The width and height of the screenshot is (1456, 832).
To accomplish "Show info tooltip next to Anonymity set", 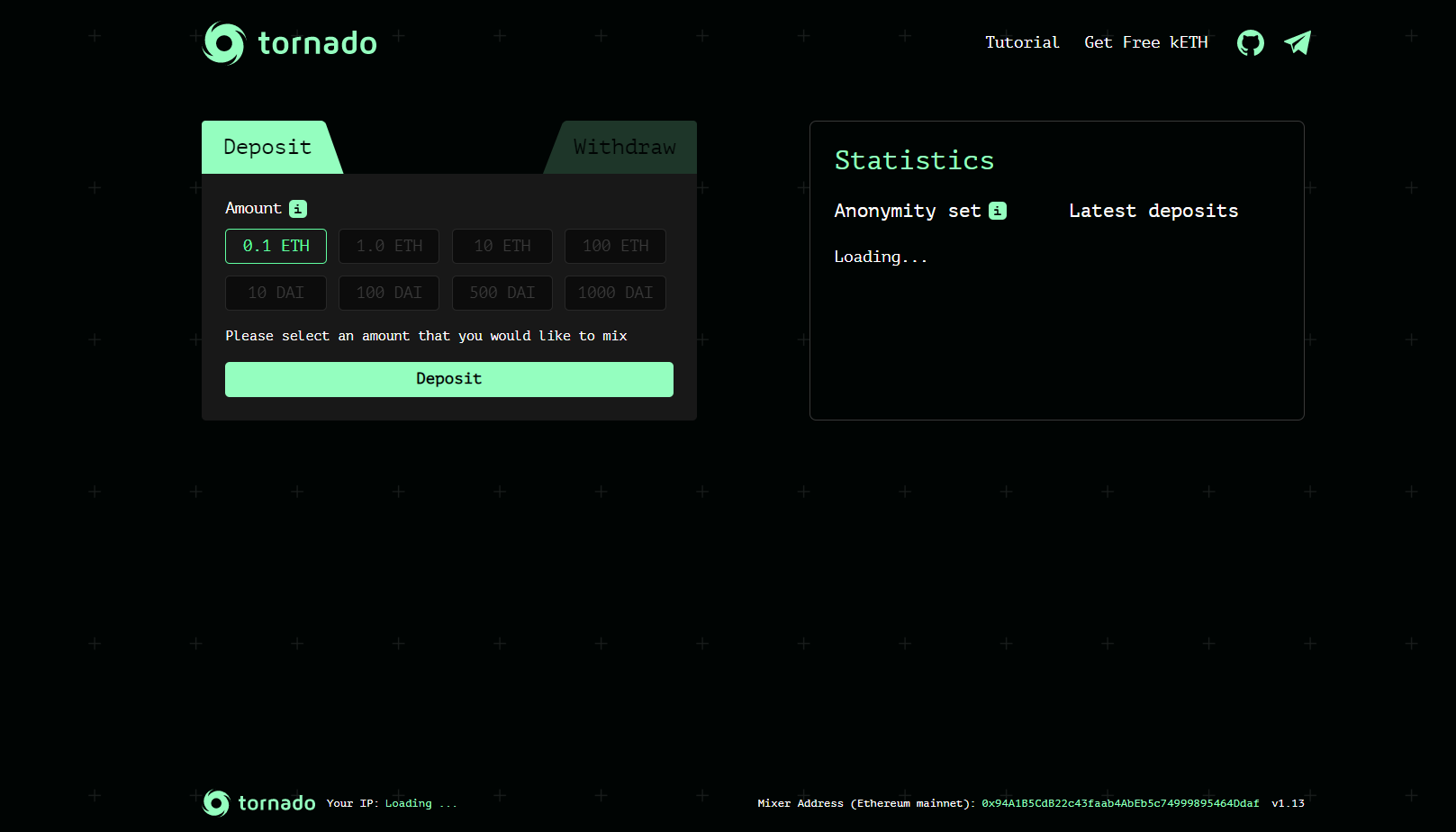I will tap(998, 211).
